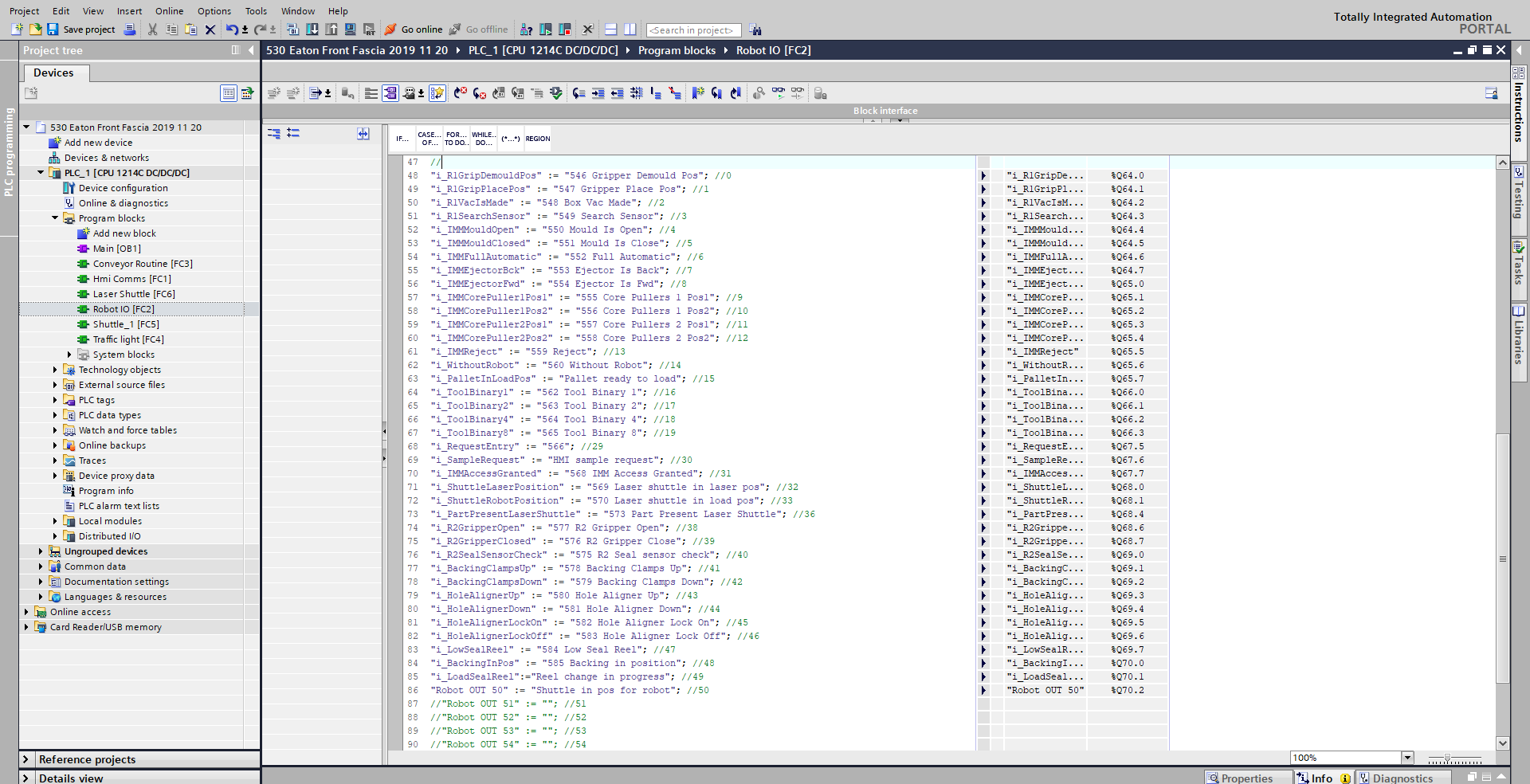Toggle the favorites display in editor
Screen dimensions: 1530x784
437,93
